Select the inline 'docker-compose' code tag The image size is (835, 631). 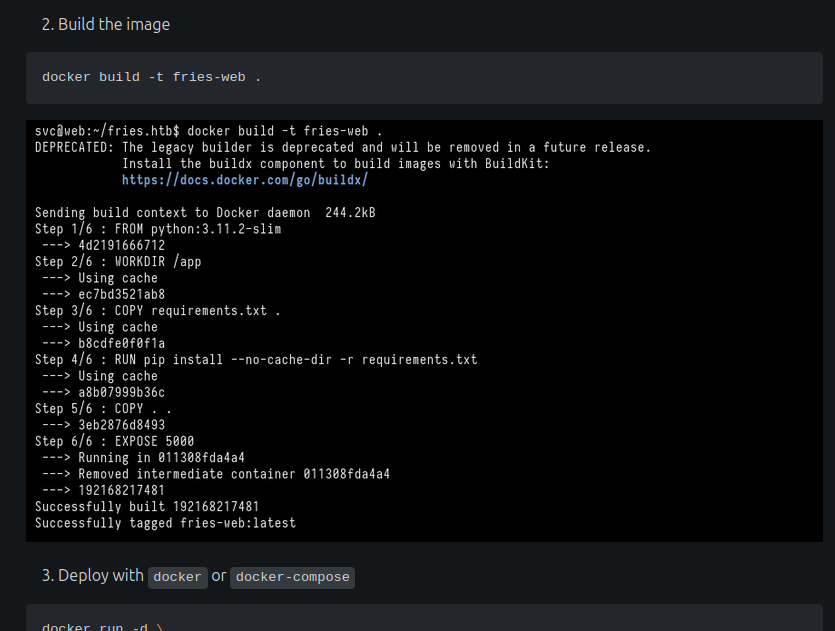(292, 577)
